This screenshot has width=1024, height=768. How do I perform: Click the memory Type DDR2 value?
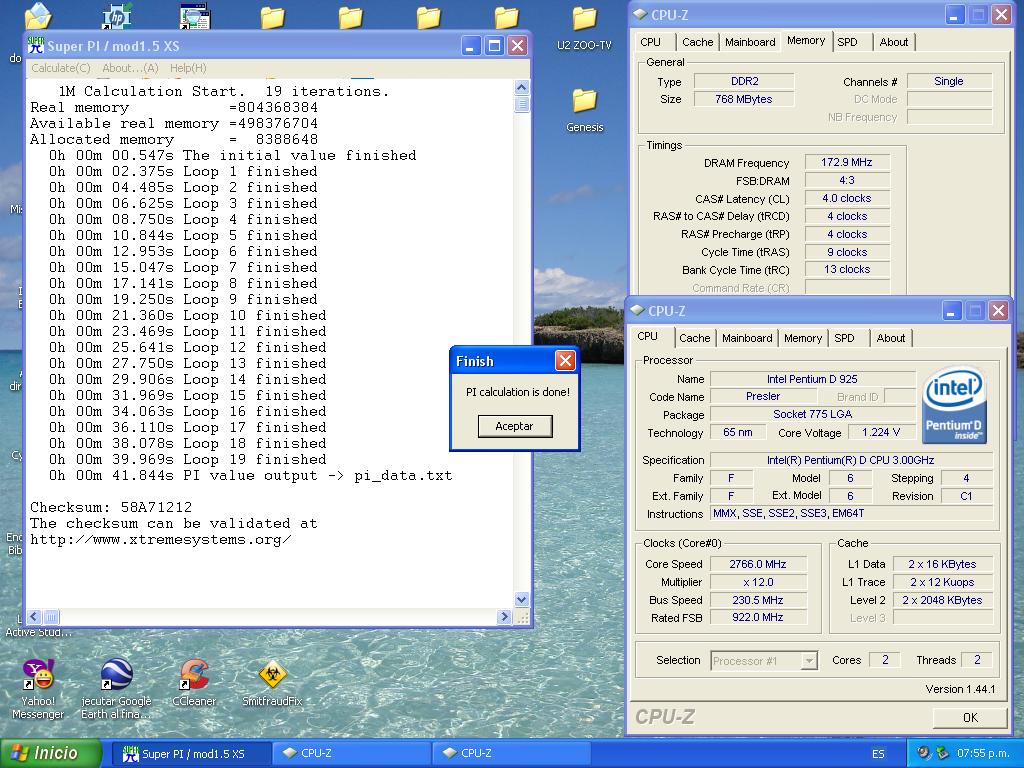(x=744, y=81)
